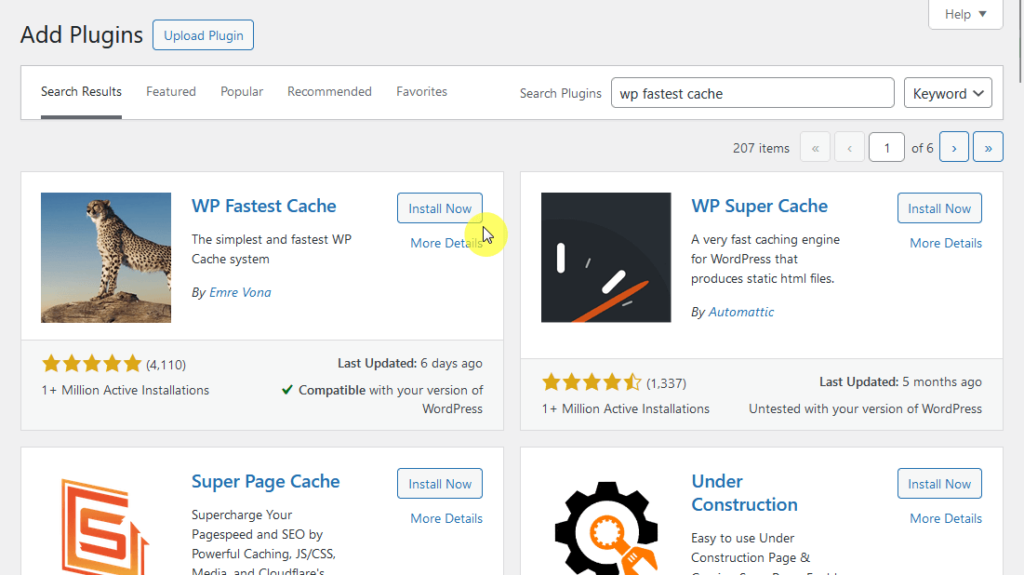Image resolution: width=1024 pixels, height=575 pixels.
Task: Jump to the last results page arrow
Action: tap(988, 148)
